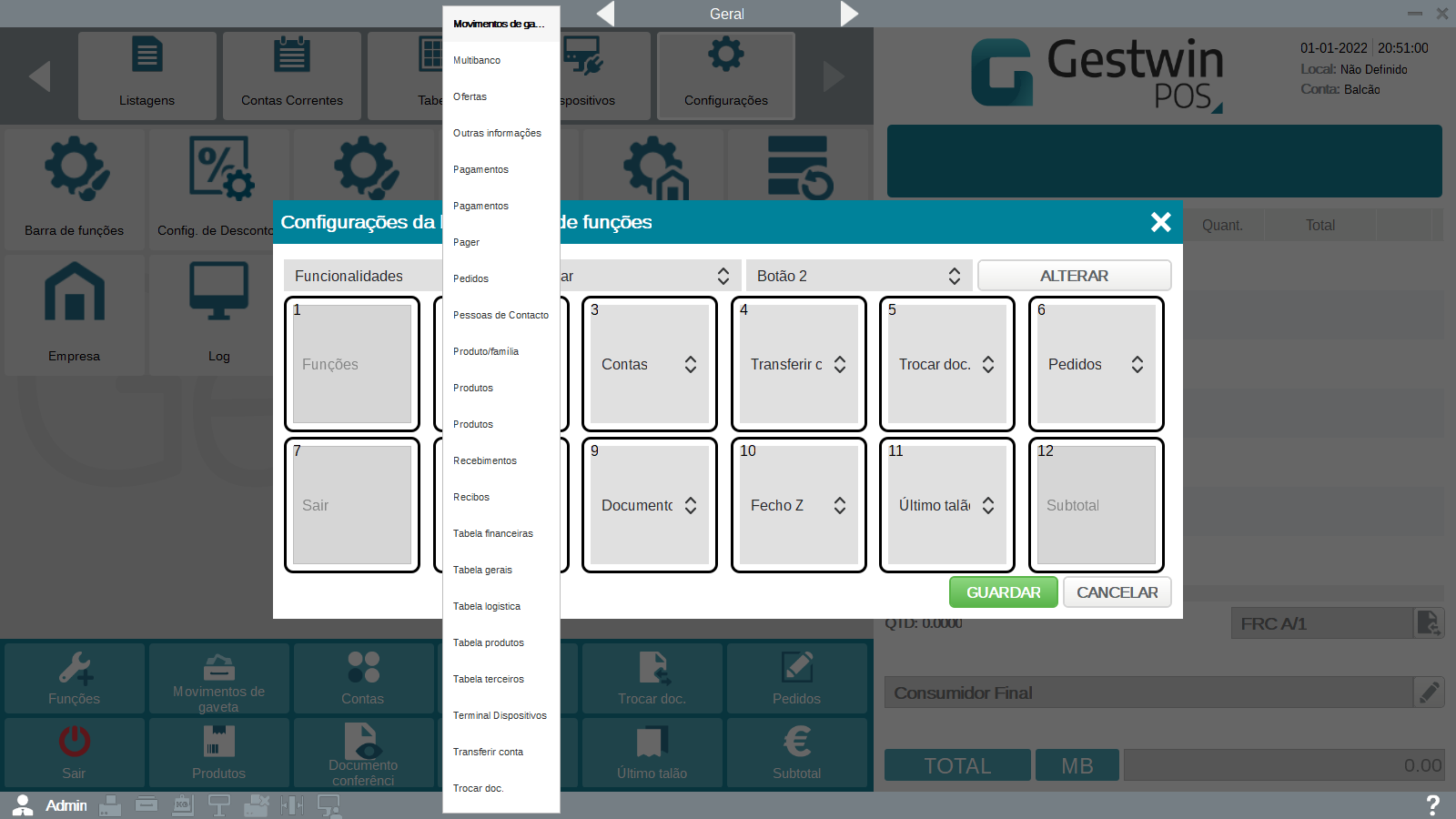
Task: Edit Consumidor Final with pencil icon
Action: pyautogui.click(x=1429, y=693)
